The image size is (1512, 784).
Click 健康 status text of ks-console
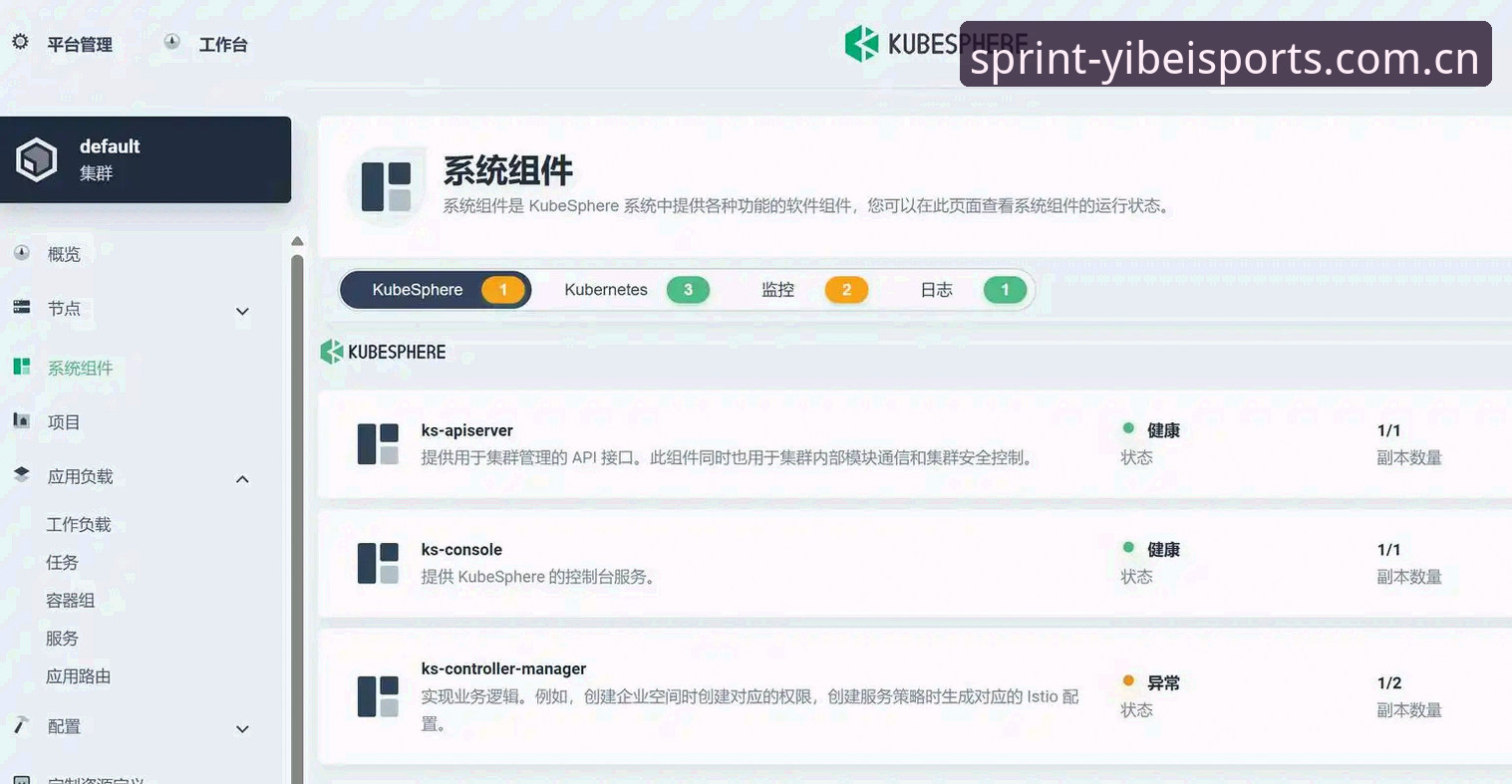(1163, 550)
